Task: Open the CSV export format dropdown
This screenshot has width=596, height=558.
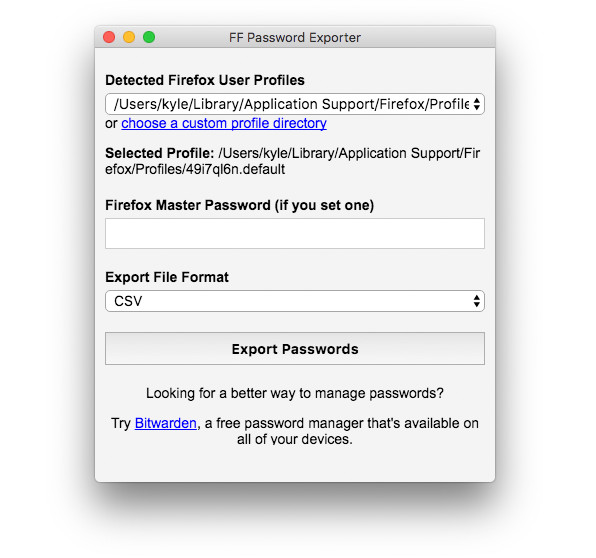Action: click(295, 301)
